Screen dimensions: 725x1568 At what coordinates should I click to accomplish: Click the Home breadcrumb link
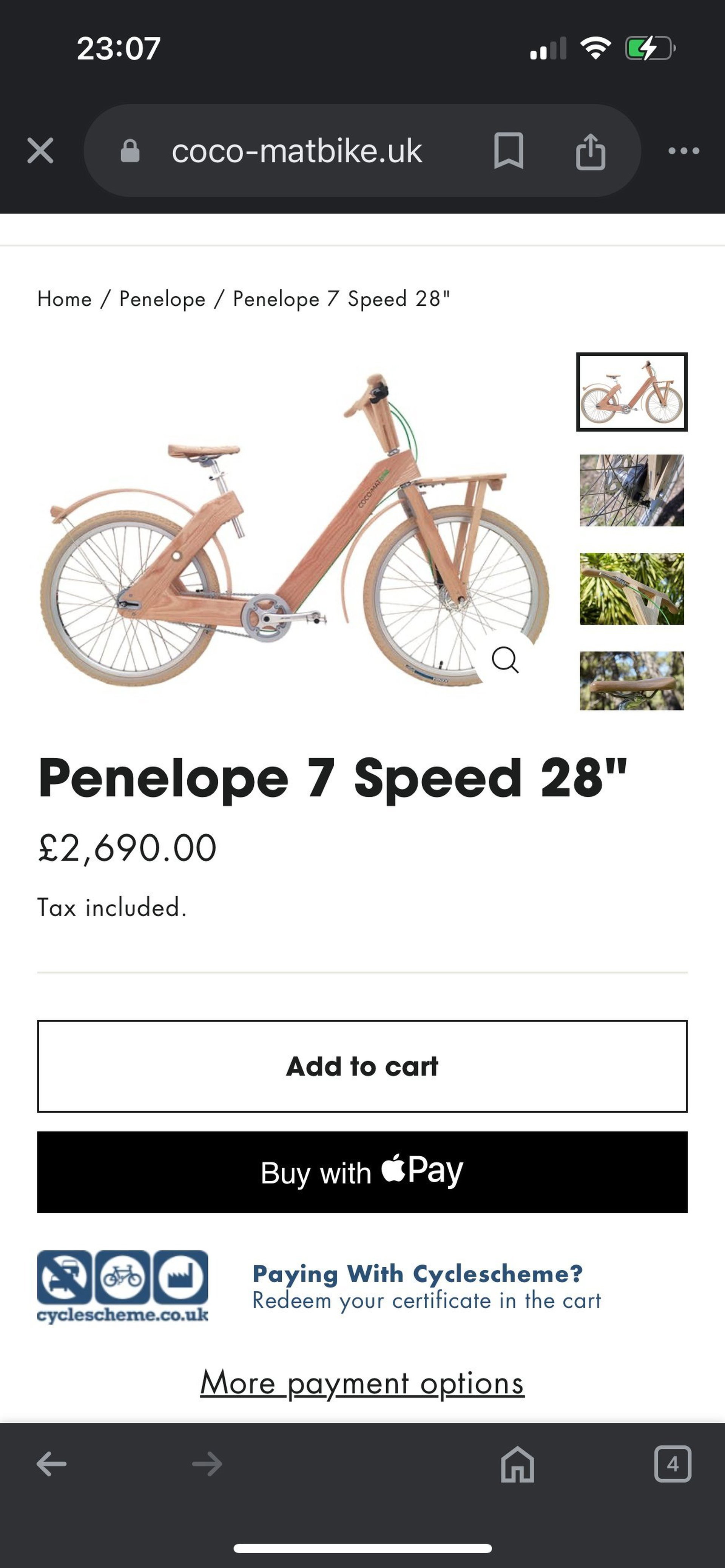click(65, 299)
